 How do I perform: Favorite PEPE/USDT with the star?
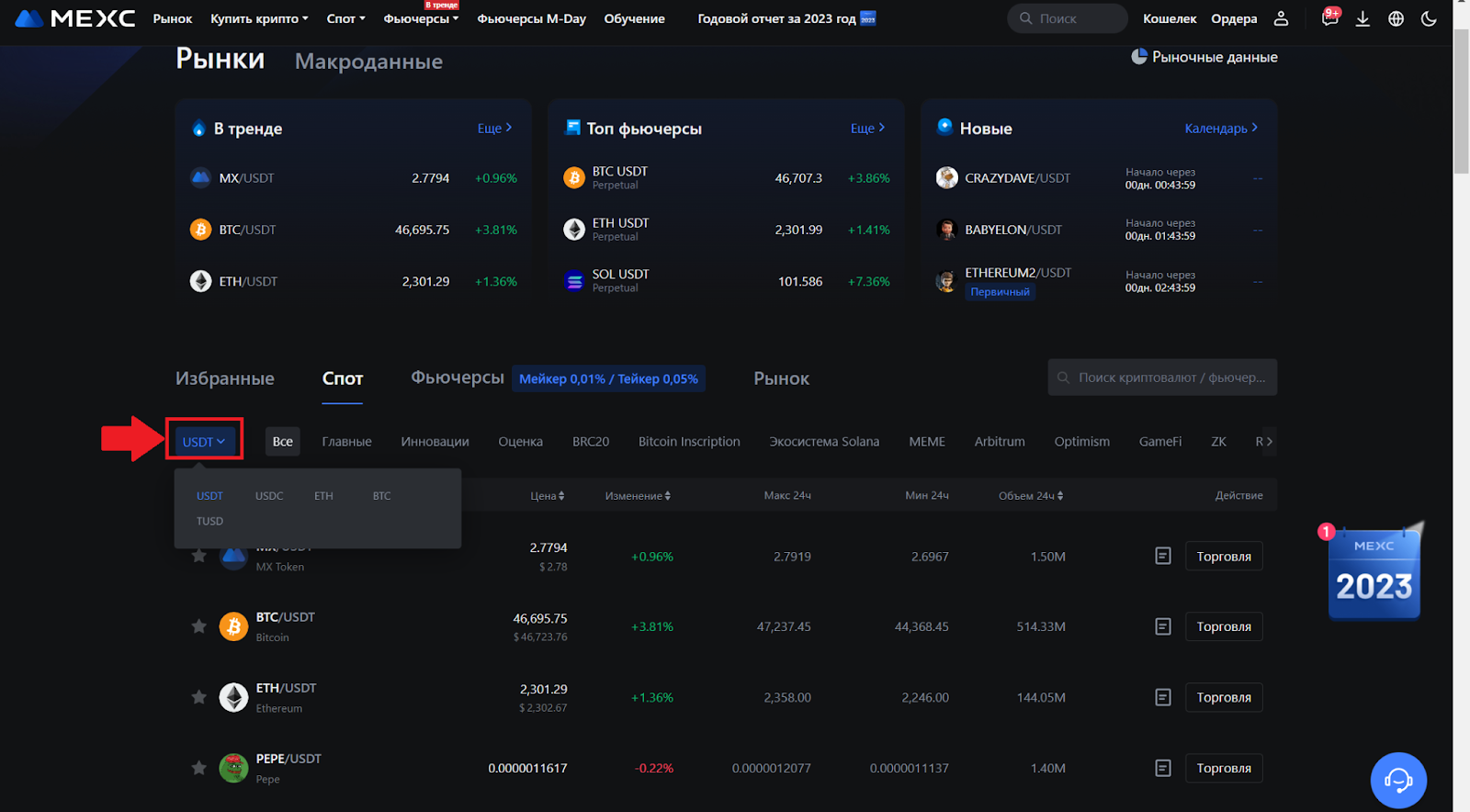point(198,768)
